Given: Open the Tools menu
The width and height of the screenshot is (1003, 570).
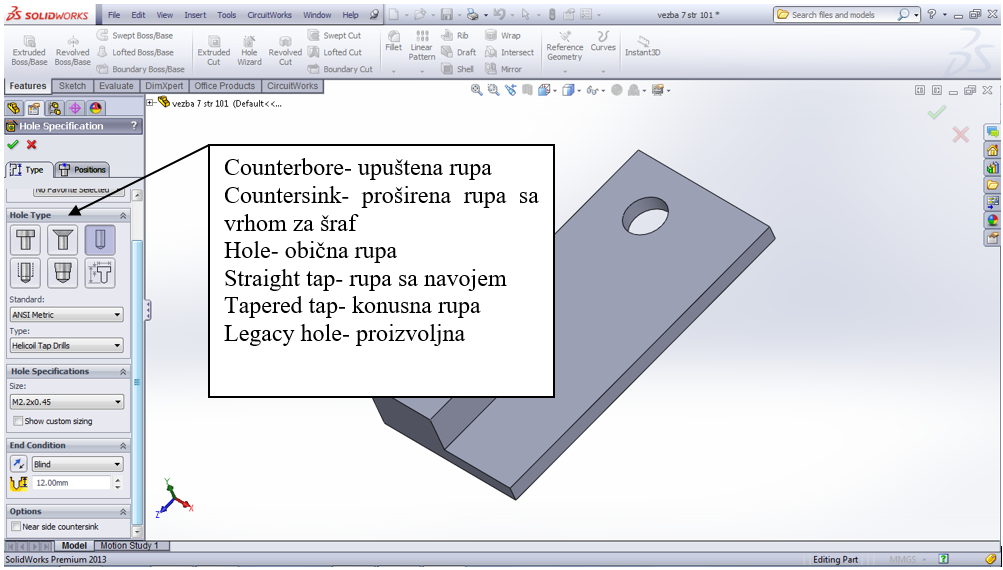Looking at the screenshot, I should (226, 15).
